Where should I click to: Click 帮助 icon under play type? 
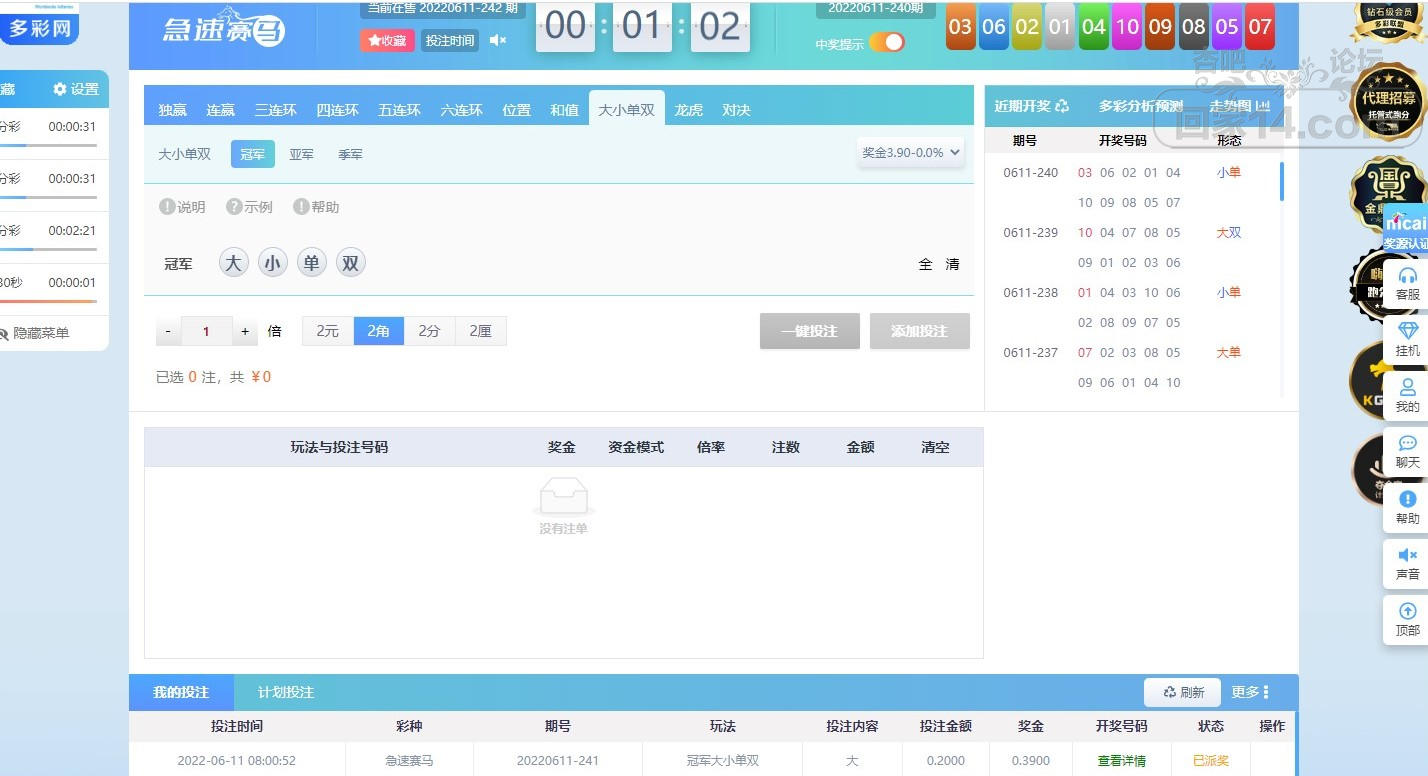click(316, 207)
